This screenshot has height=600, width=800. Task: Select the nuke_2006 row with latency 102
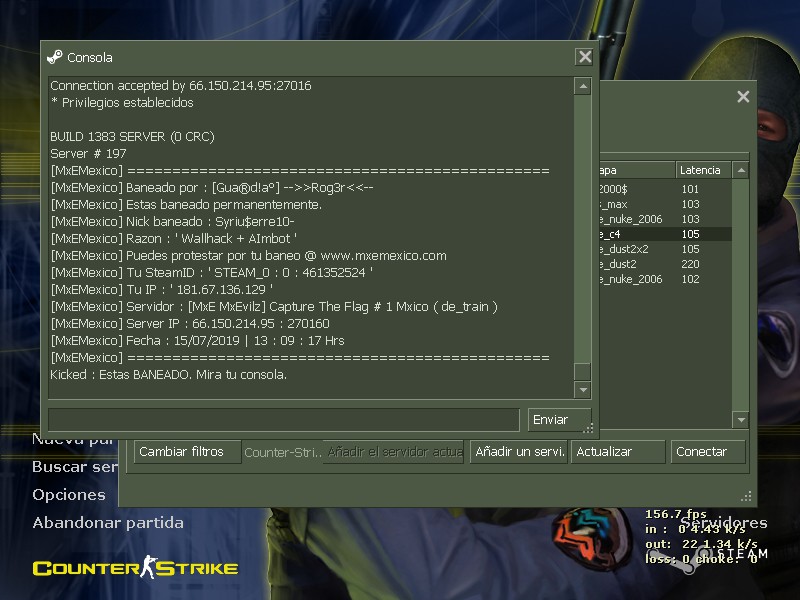point(665,279)
